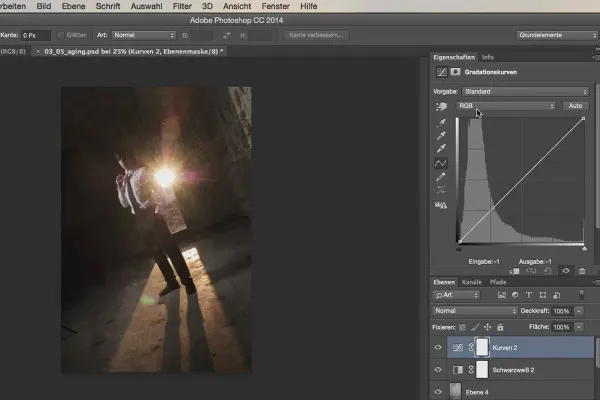This screenshot has width=600, height=400.
Task: Close the 03_05_aging.psd document tab
Action: (x=38, y=51)
